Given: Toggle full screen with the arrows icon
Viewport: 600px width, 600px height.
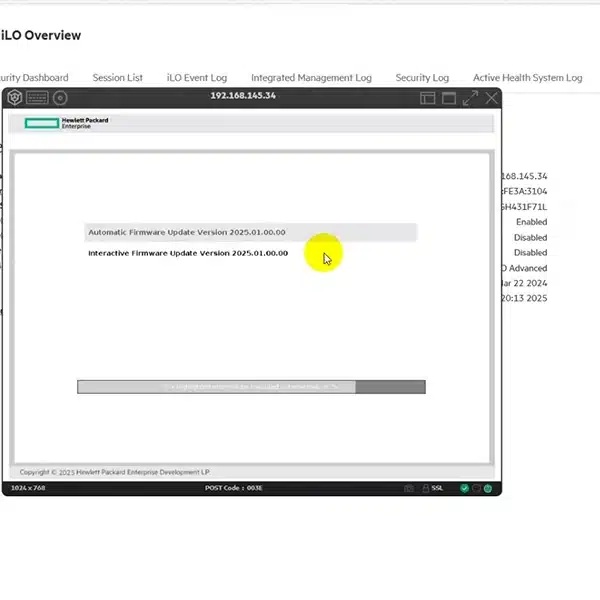Looking at the screenshot, I should 470,98.
